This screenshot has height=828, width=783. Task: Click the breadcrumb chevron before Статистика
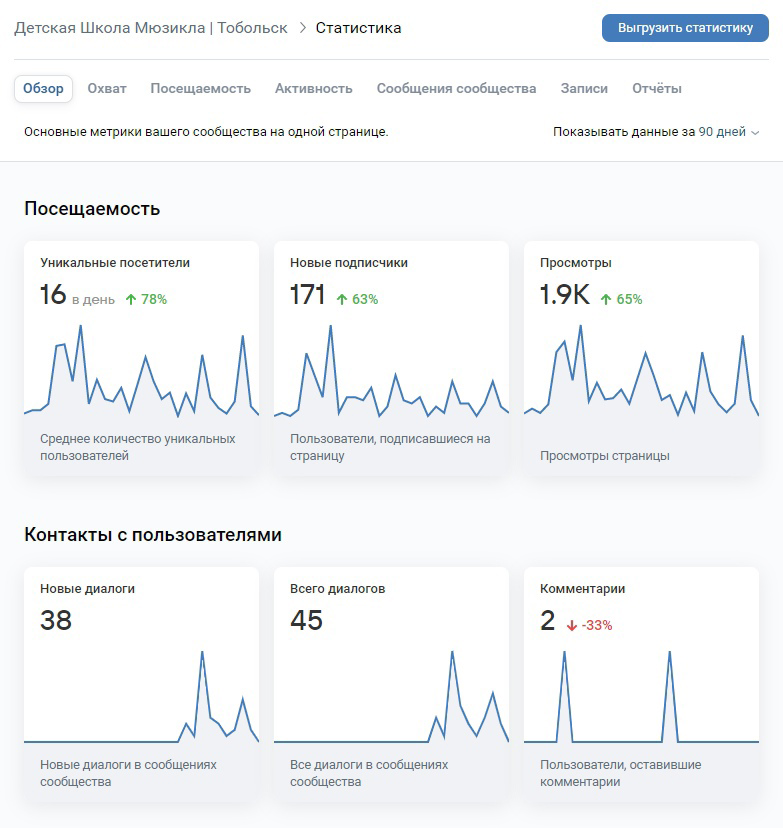303,28
